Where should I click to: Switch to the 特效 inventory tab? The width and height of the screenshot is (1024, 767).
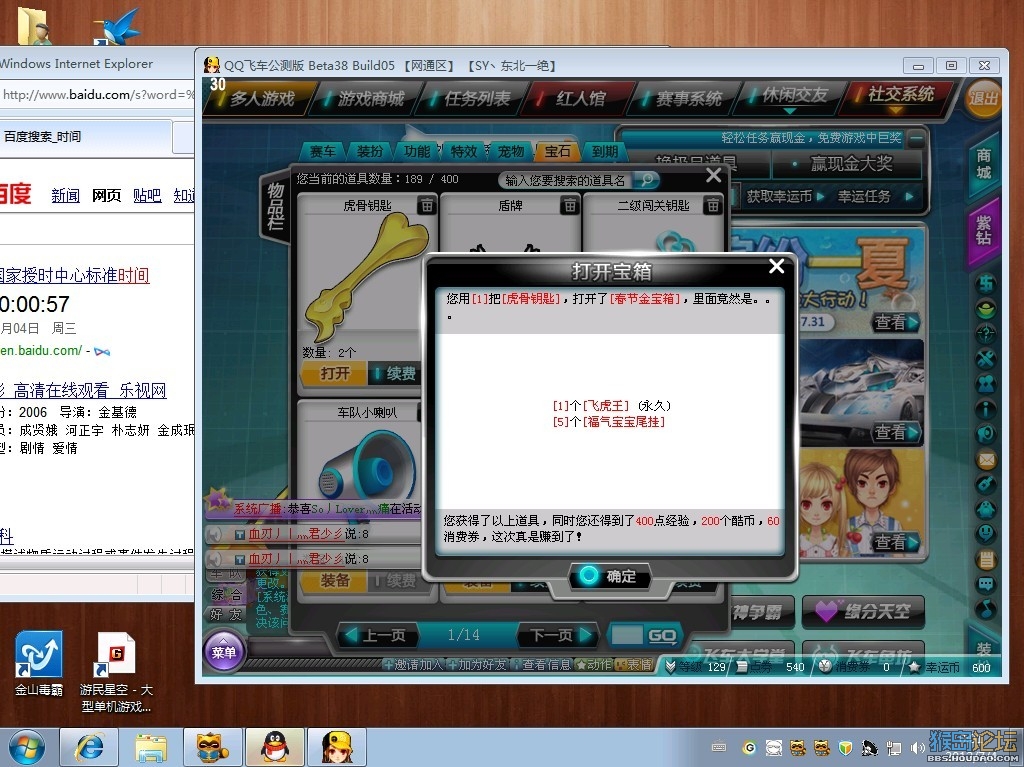464,152
